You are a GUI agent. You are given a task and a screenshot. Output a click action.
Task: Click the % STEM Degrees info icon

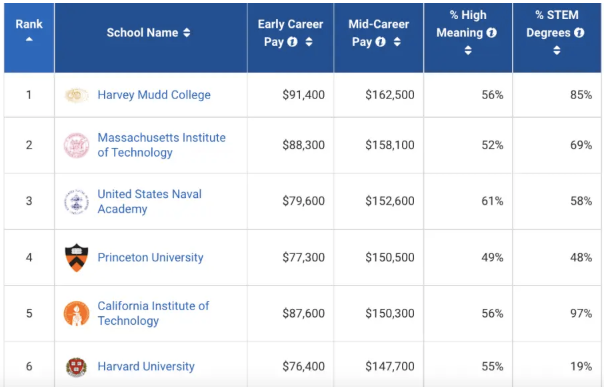tap(579, 33)
